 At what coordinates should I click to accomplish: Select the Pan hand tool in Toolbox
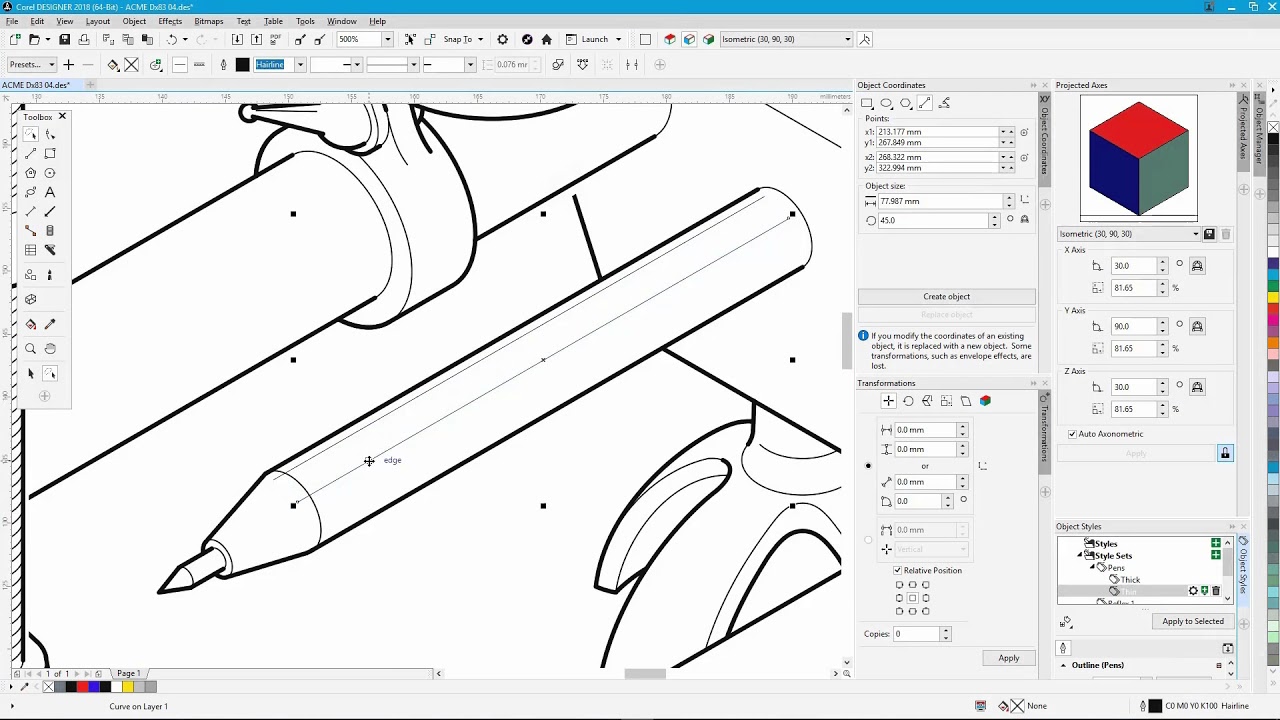click(50, 349)
